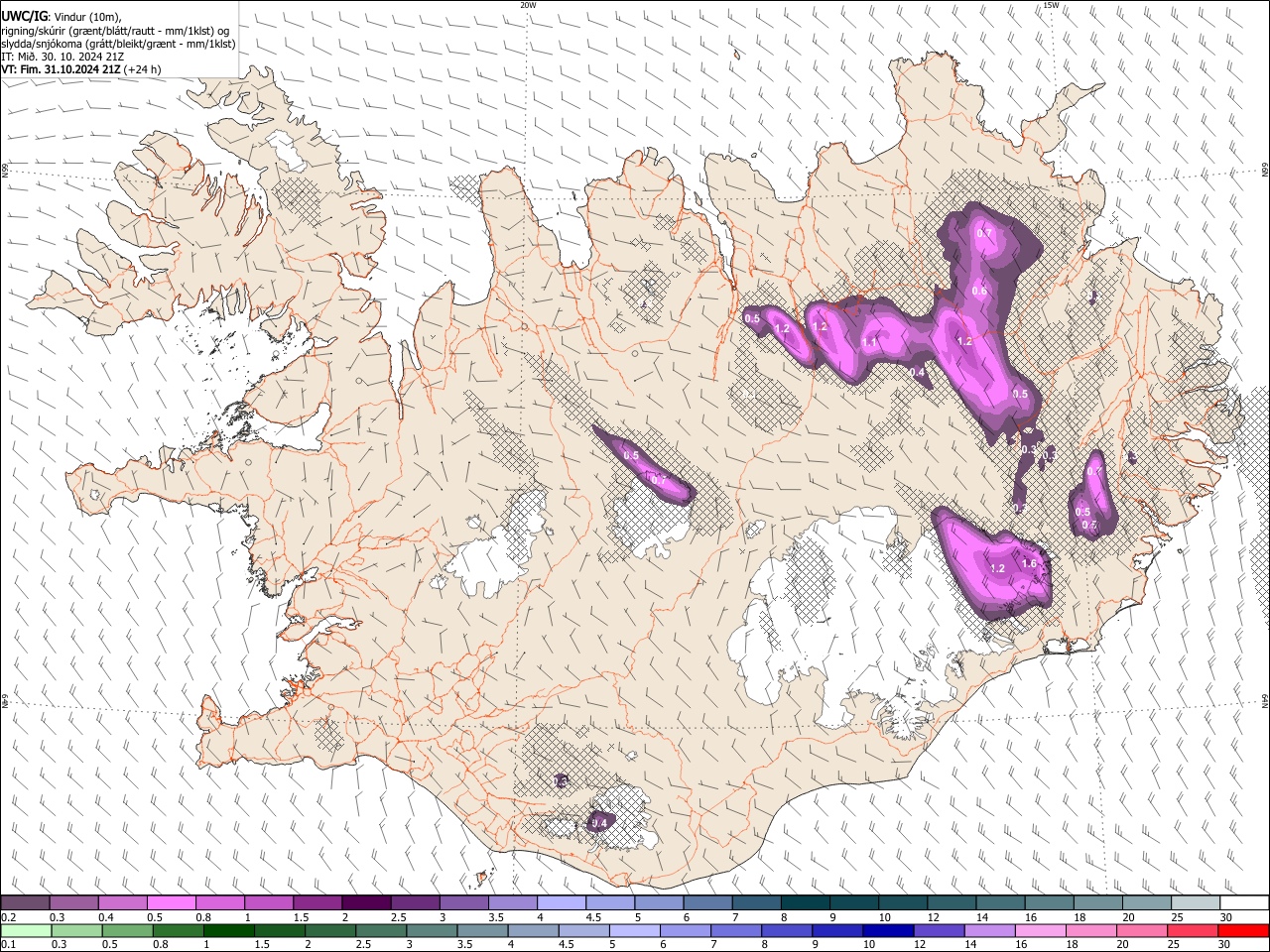Click the '0.1' label in the lower legend row
This screenshot has height=952, width=1270.
[x=8, y=944]
